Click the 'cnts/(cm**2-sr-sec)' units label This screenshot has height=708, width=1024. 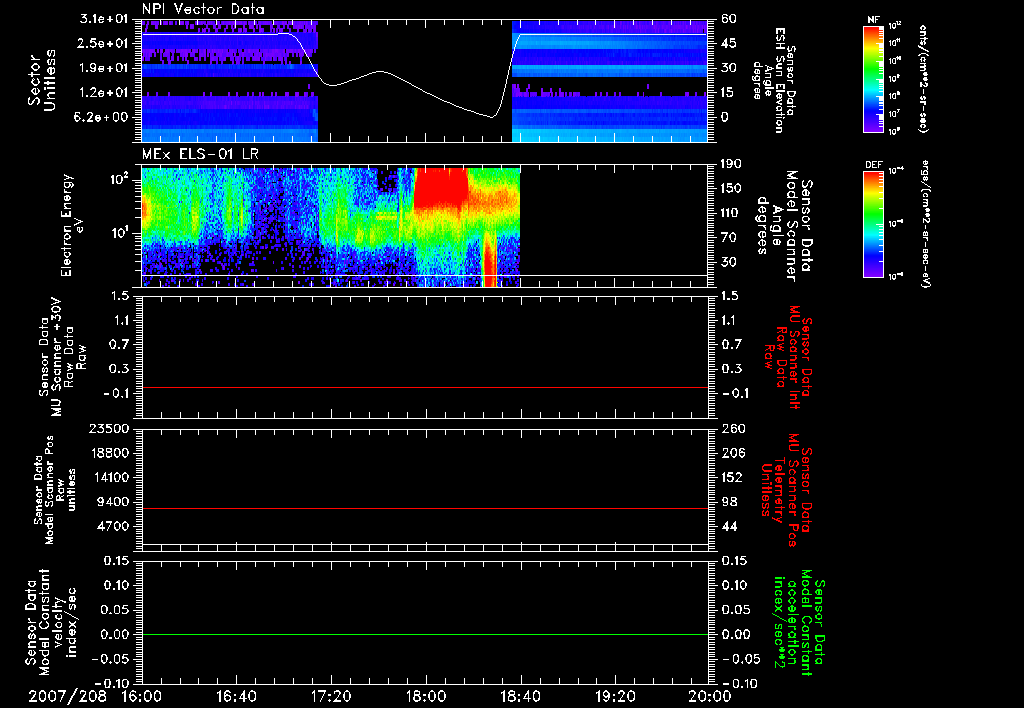tap(923, 79)
